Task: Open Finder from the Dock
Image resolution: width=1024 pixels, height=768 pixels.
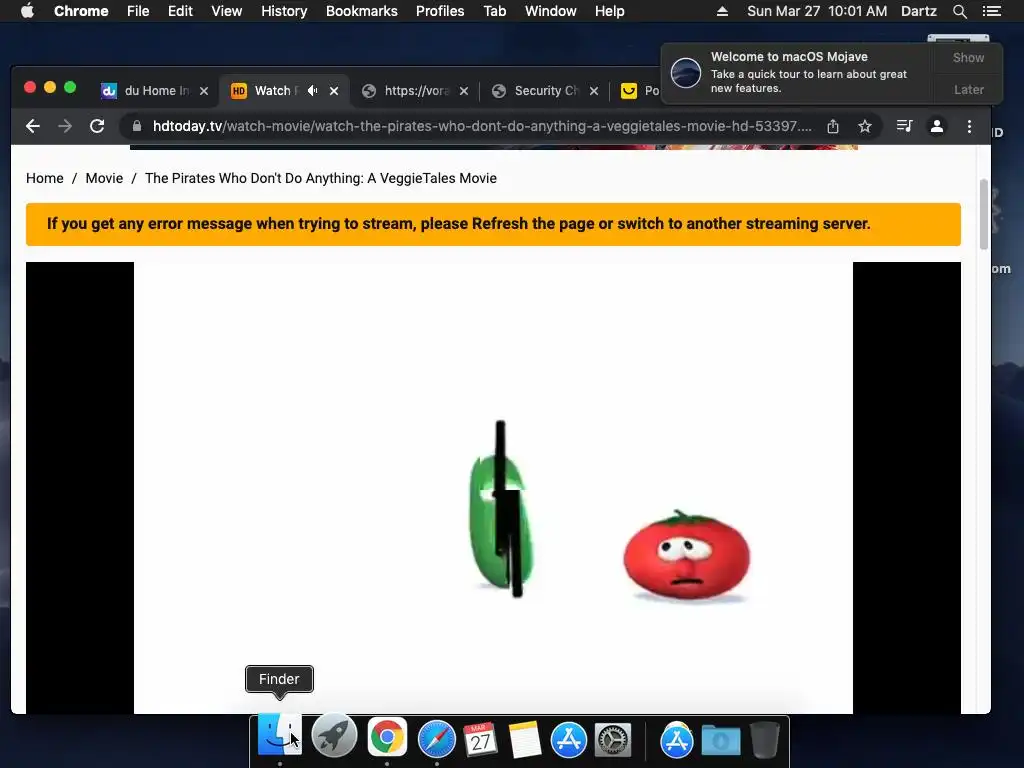Action: tap(280, 735)
